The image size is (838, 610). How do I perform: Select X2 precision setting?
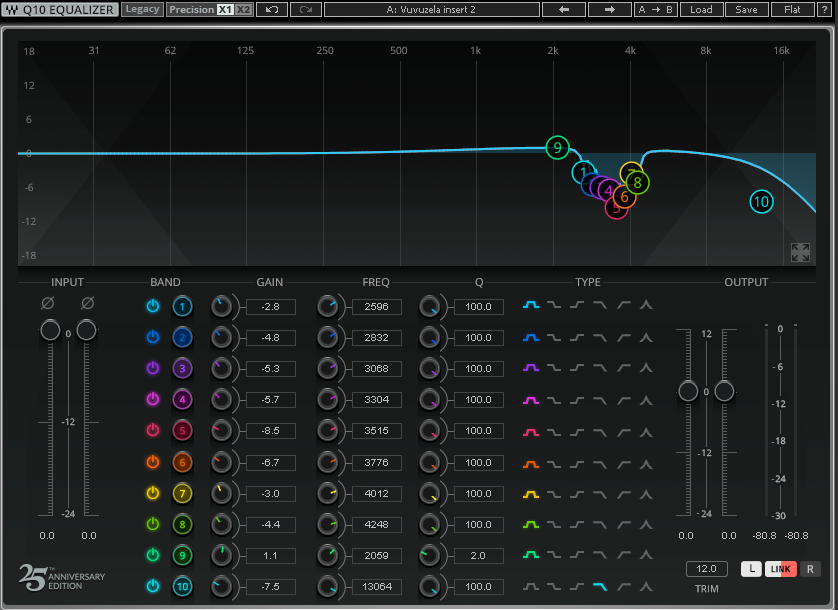(243, 10)
